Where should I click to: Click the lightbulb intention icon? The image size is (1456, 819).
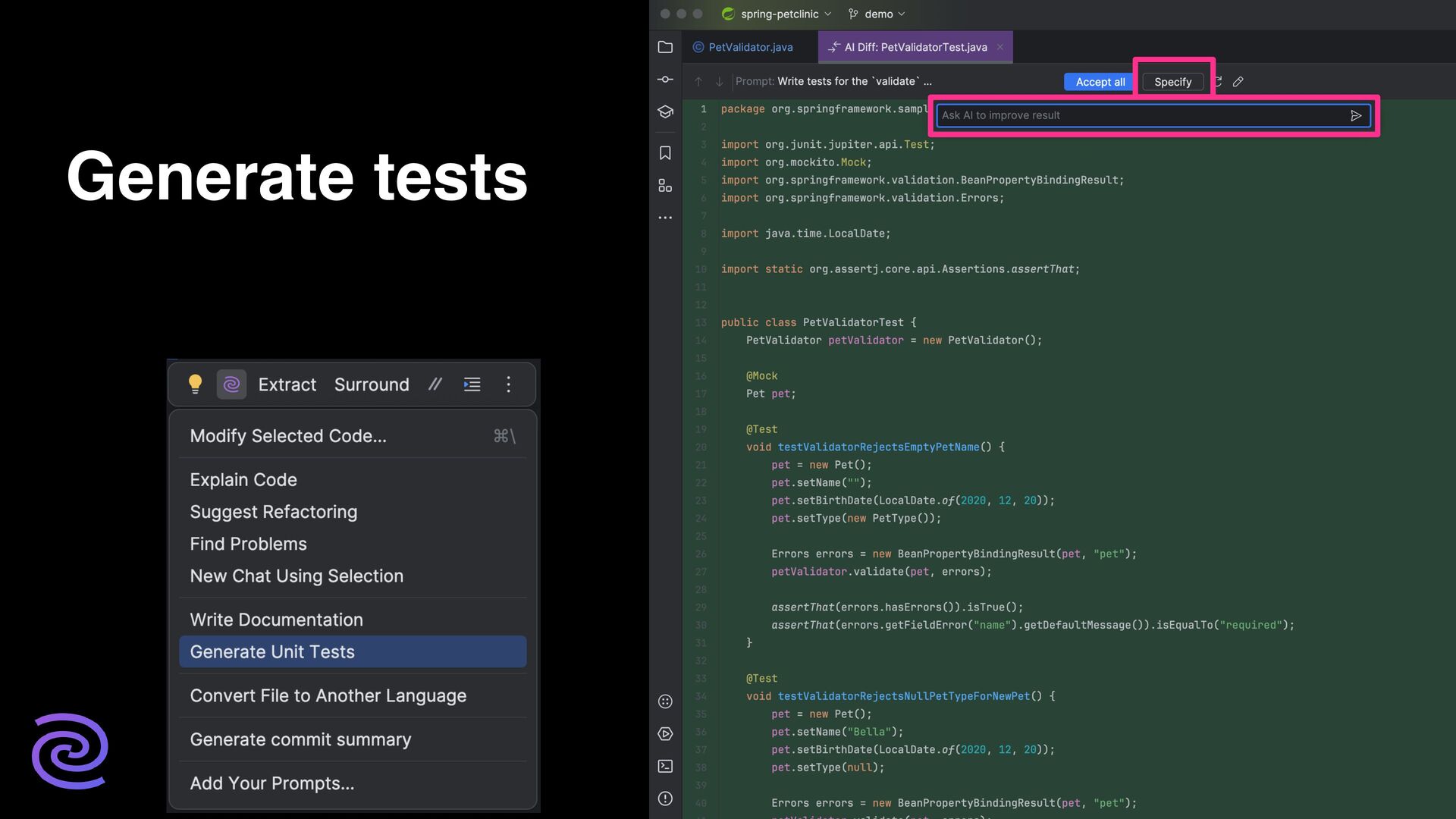[x=195, y=384]
